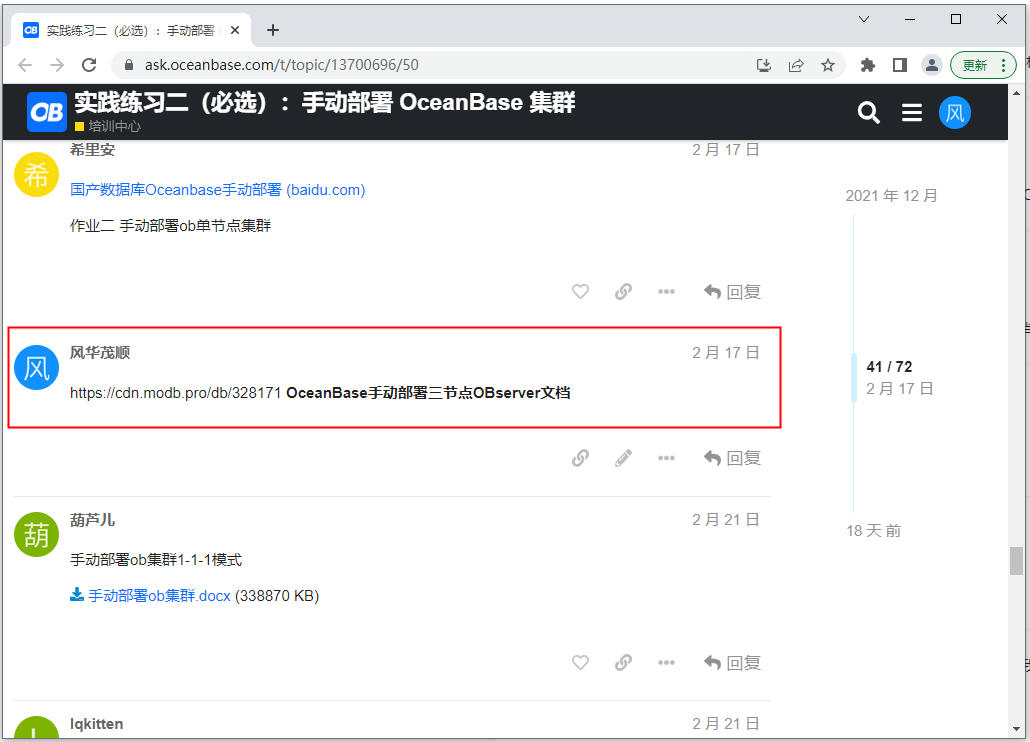Click the browser back arrow
The image size is (1030, 742).
point(25,65)
